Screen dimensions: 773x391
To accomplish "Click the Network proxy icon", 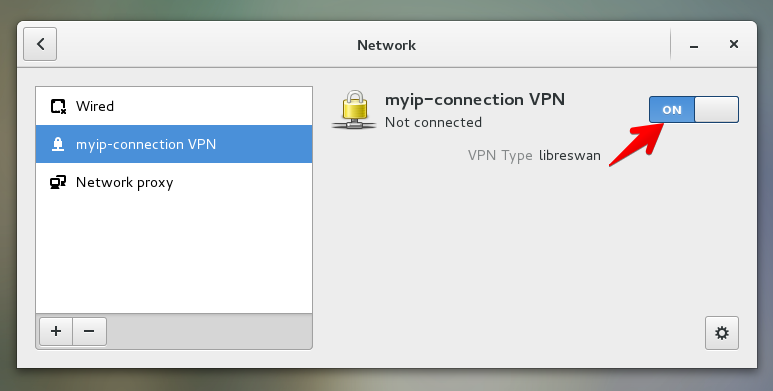I will (58, 182).
